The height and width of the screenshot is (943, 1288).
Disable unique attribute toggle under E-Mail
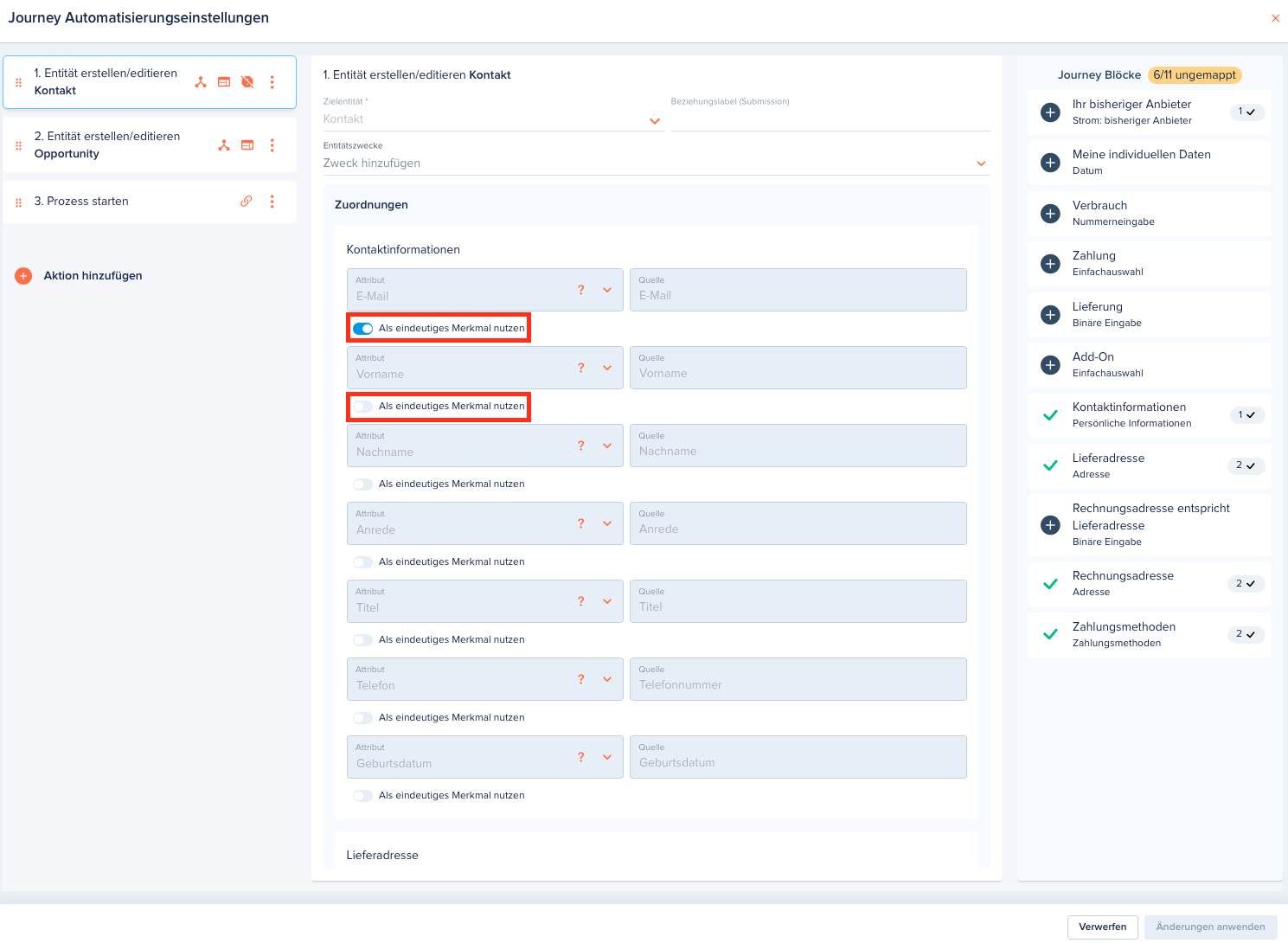[x=362, y=329]
